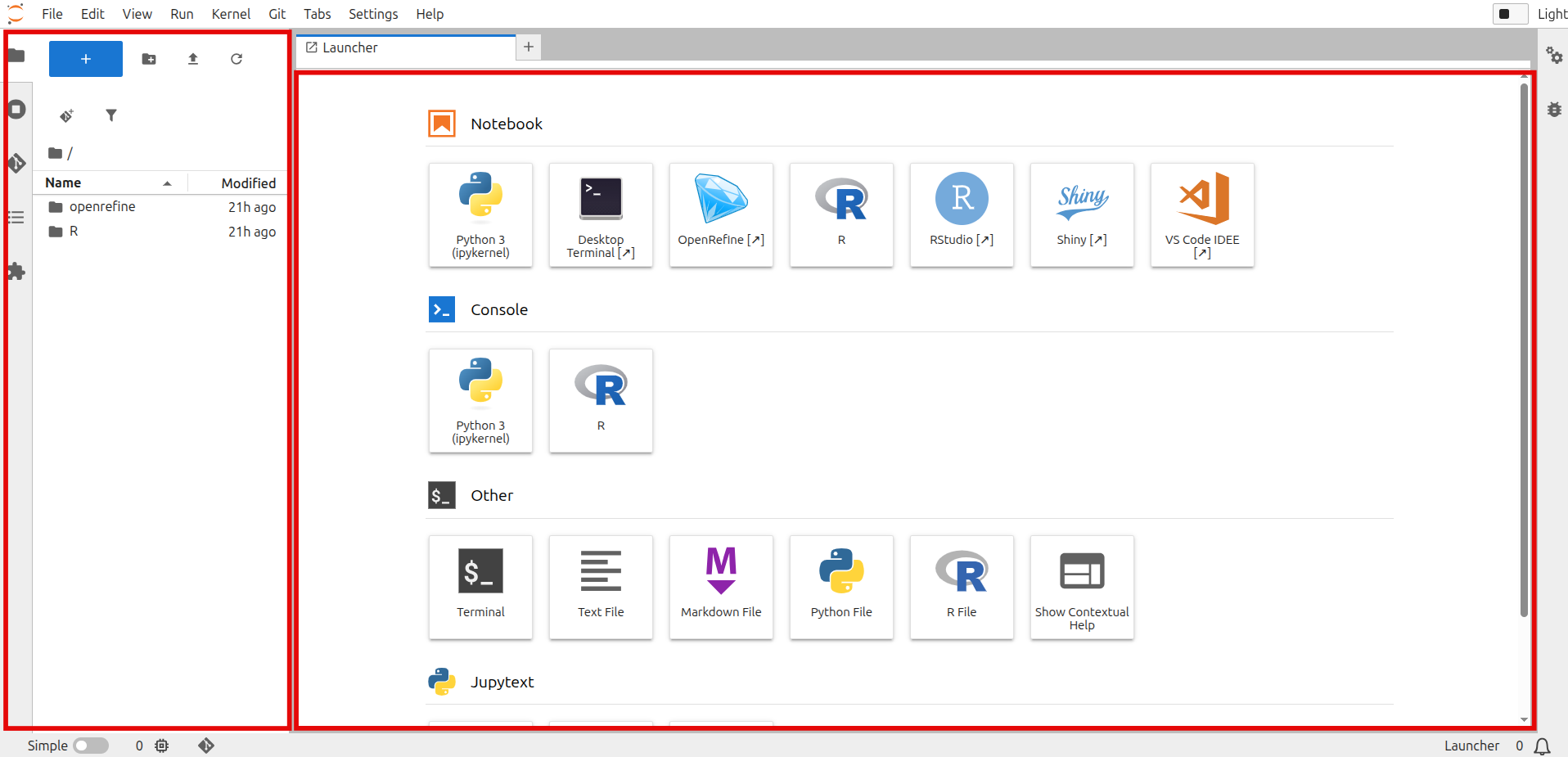Launch VS Code IDE
This screenshot has width=1568, height=757.
(1202, 215)
